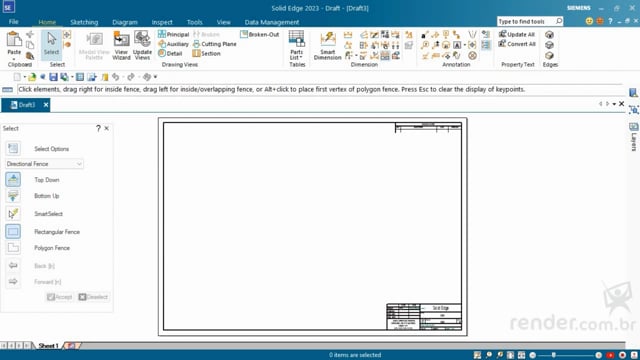Click the Accept button in Select panel
The height and width of the screenshot is (360, 640).
coord(60,297)
